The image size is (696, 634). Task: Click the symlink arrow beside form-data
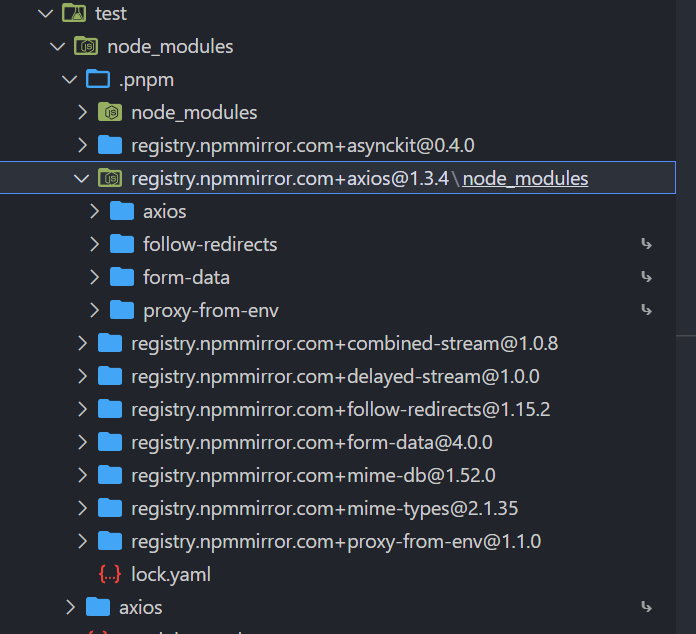point(646,277)
